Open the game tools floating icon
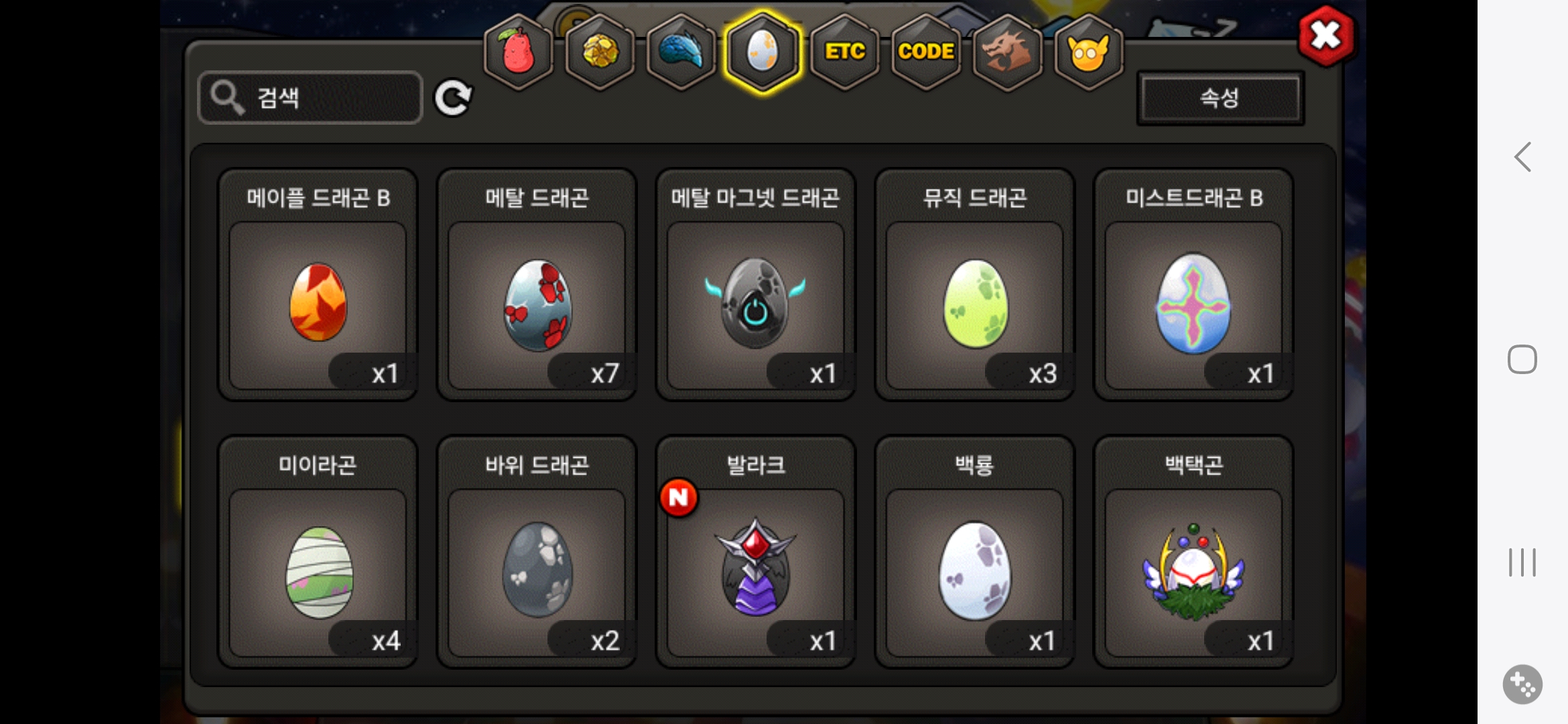The image size is (1568, 724). point(1522,684)
